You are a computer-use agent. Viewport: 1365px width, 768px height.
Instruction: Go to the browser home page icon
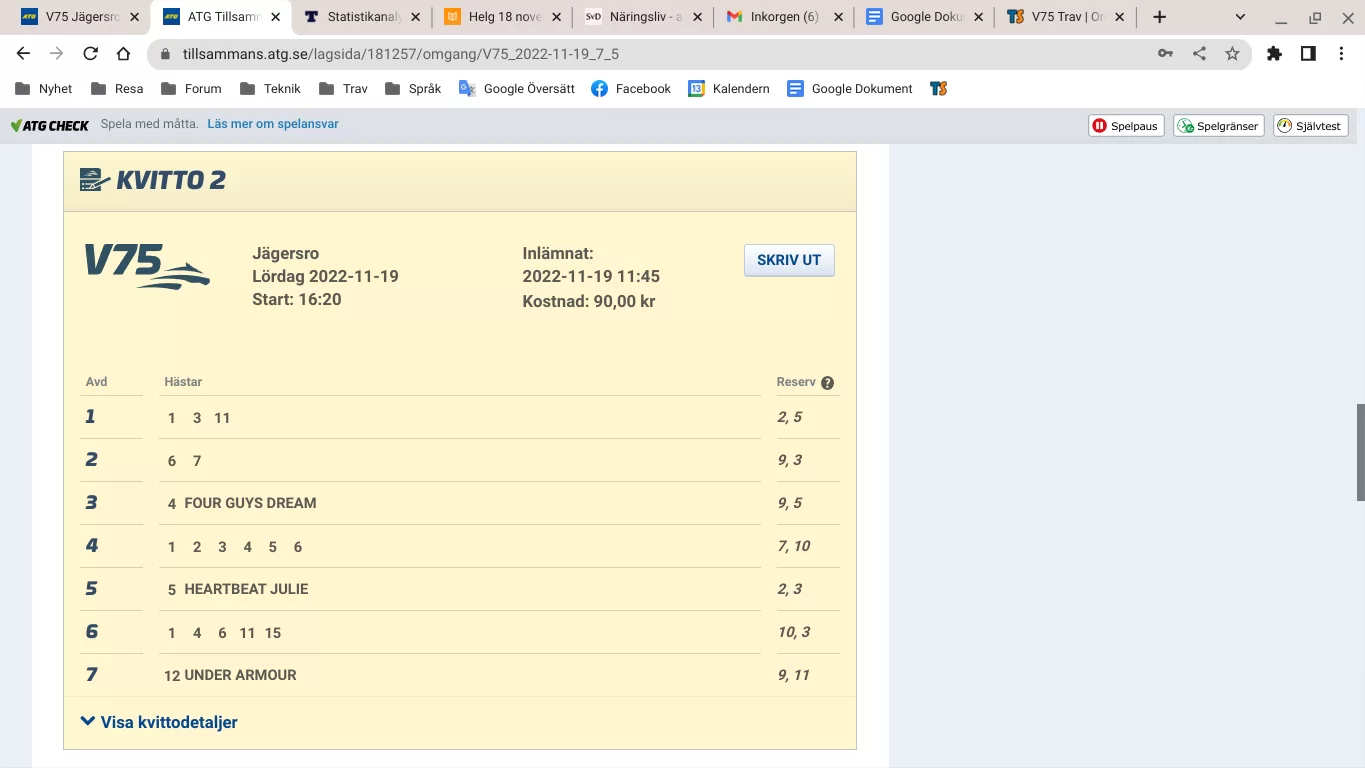(x=123, y=54)
